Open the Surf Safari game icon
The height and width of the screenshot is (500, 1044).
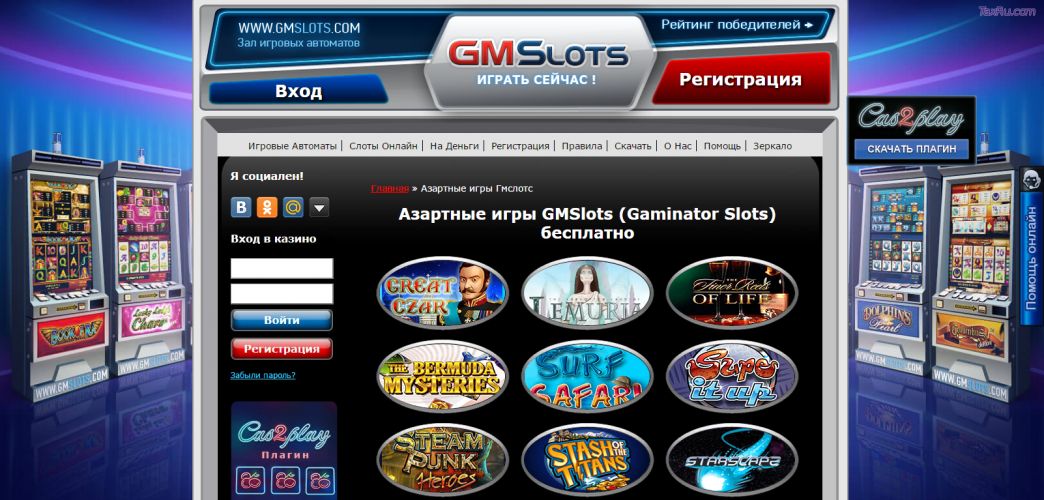coord(587,376)
